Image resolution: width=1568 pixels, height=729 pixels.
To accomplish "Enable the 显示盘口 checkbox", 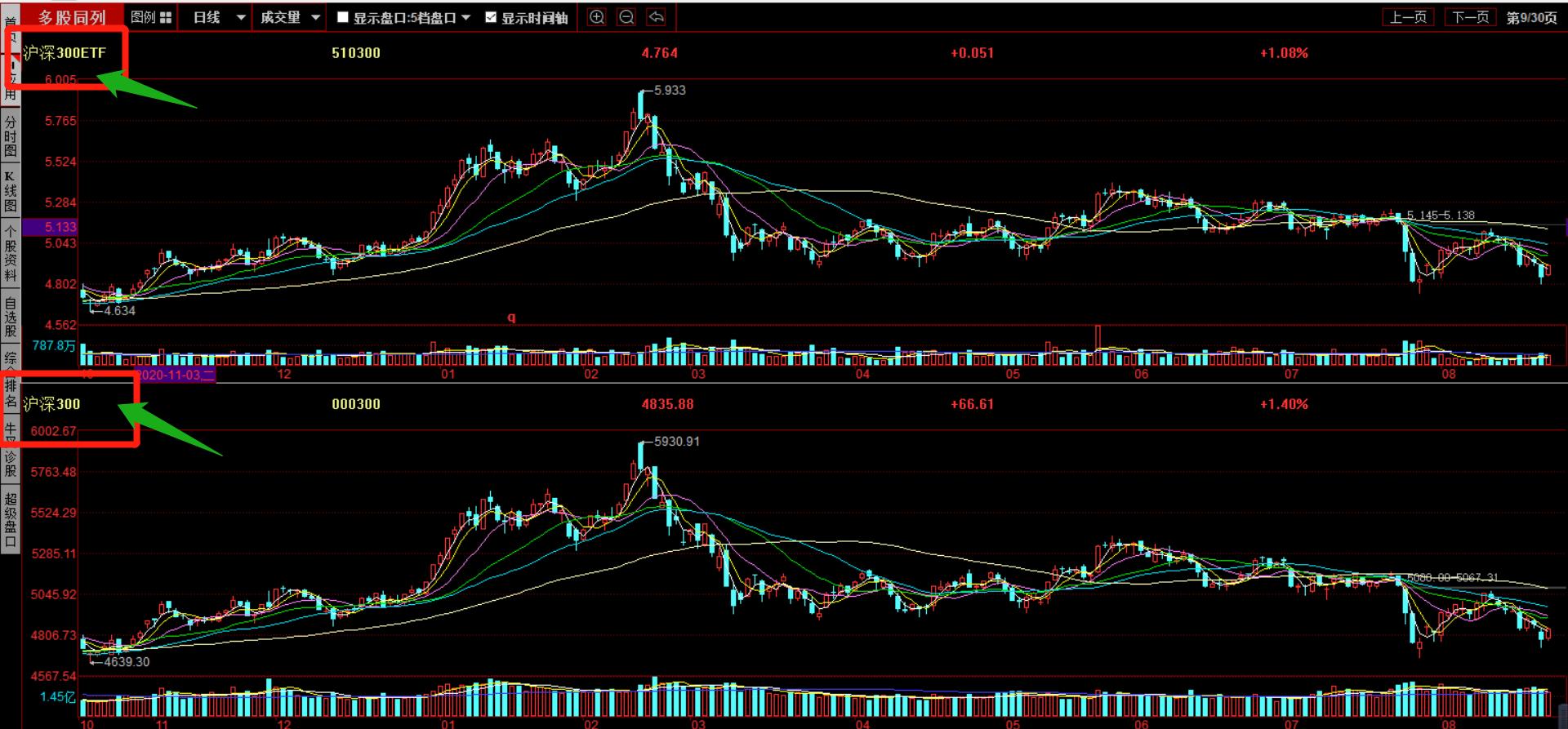I will (x=343, y=17).
